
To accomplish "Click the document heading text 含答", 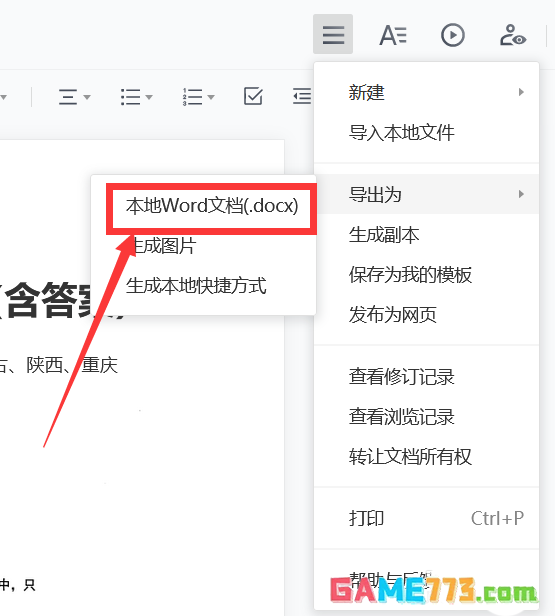I will coord(40,299).
